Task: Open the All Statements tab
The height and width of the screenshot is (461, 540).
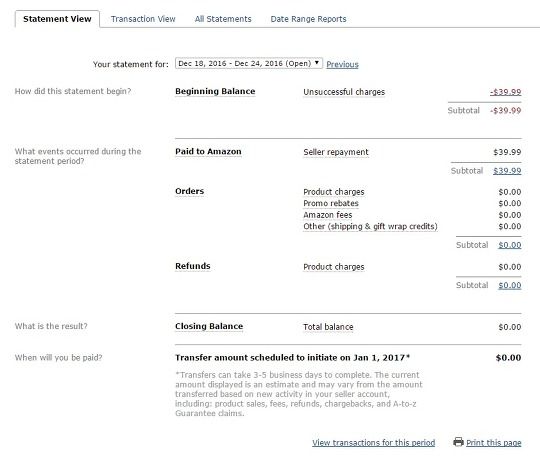Action: 223,19
